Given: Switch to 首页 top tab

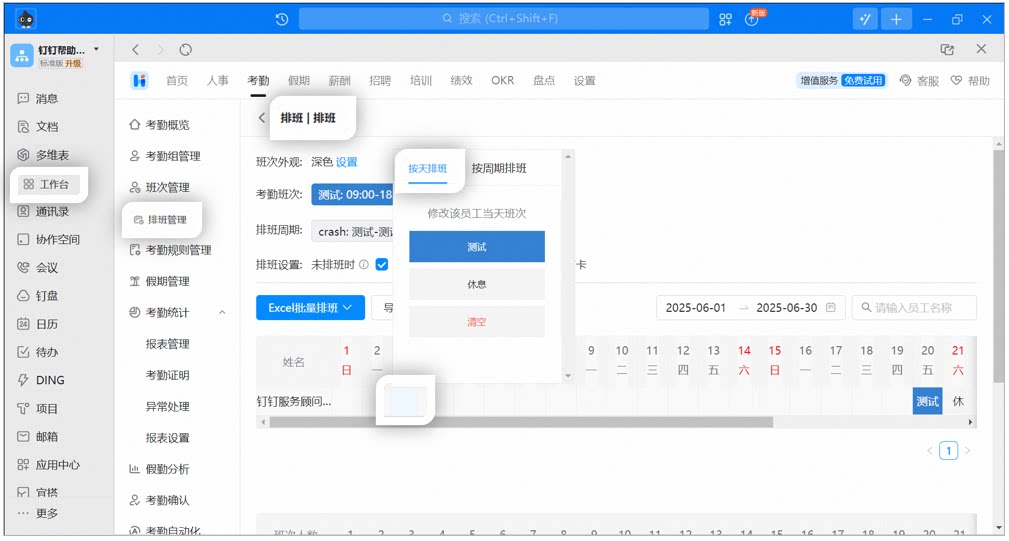Looking at the screenshot, I should [x=177, y=80].
